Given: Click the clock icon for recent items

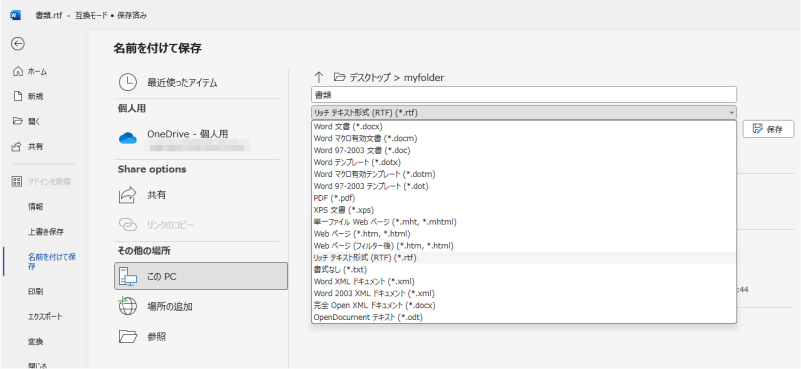Looking at the screenshot, I should [128, 82].
